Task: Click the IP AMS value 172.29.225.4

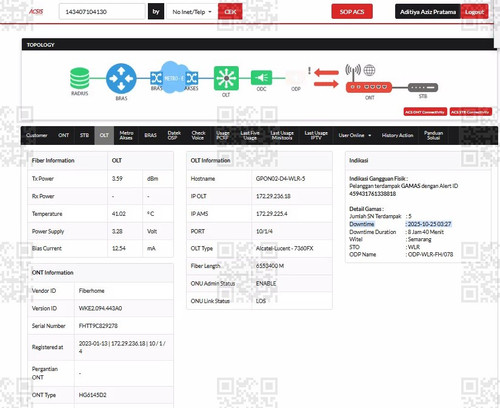Action: 272,214
